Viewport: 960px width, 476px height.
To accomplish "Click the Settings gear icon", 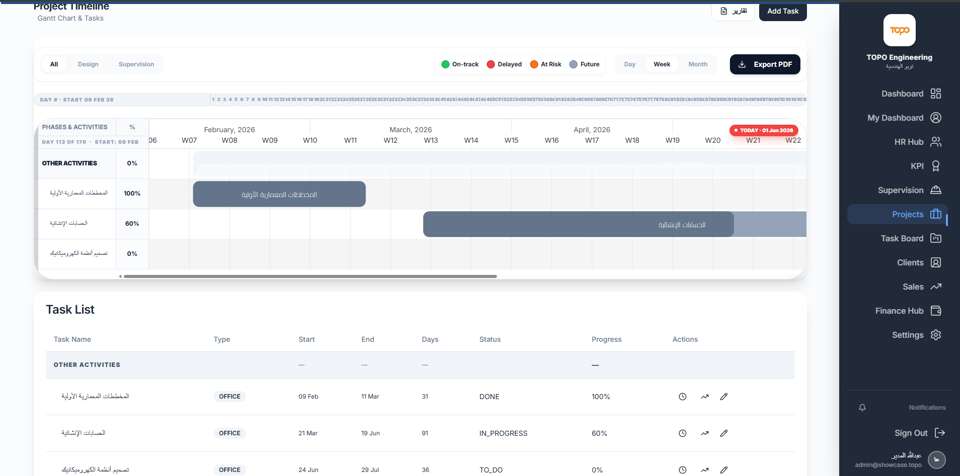I will click(935, 335).
